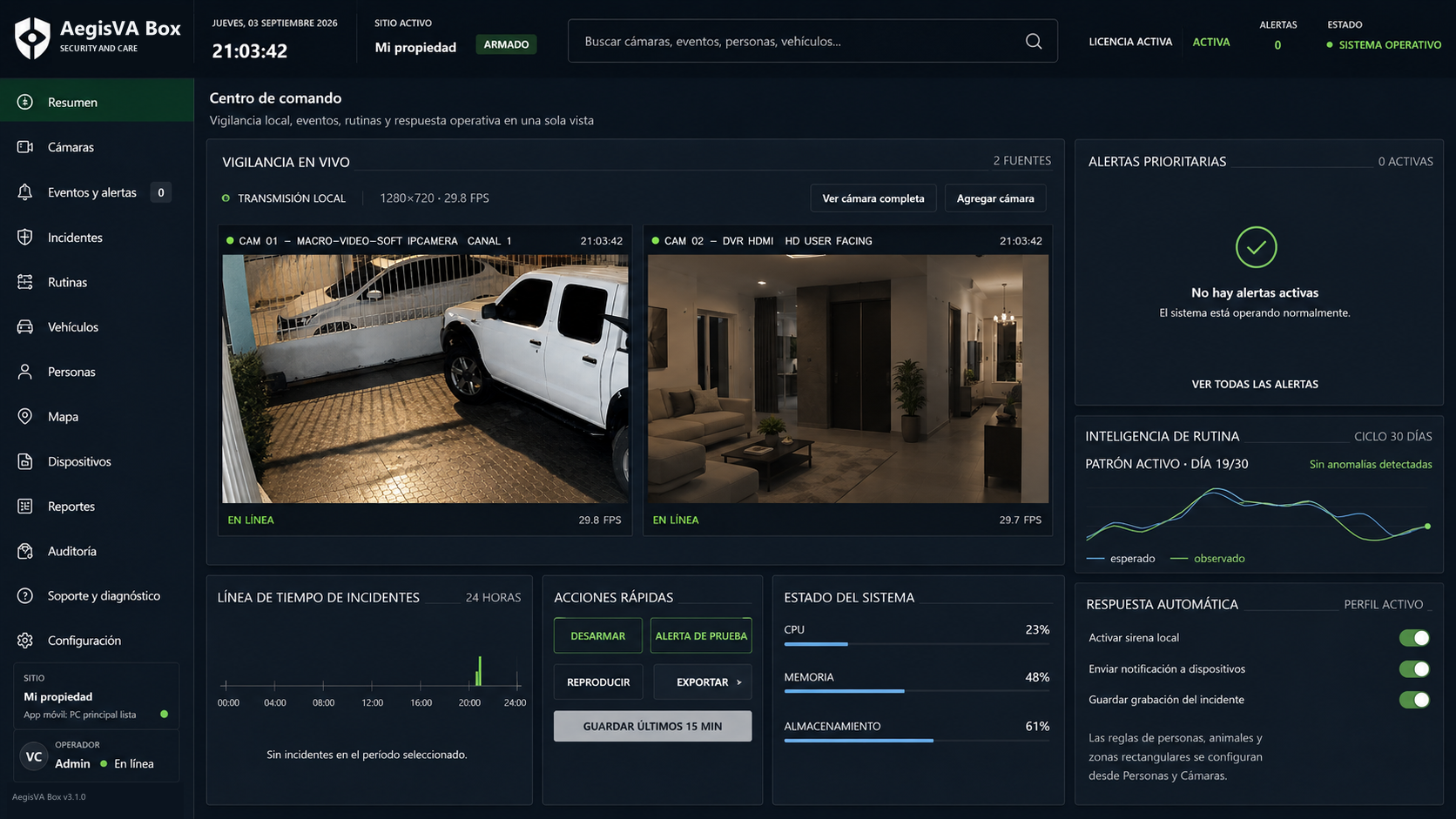Open Rutinas menu label
Image resolution: width=1456 pixels, height=819 pixels.
point(67,282)
